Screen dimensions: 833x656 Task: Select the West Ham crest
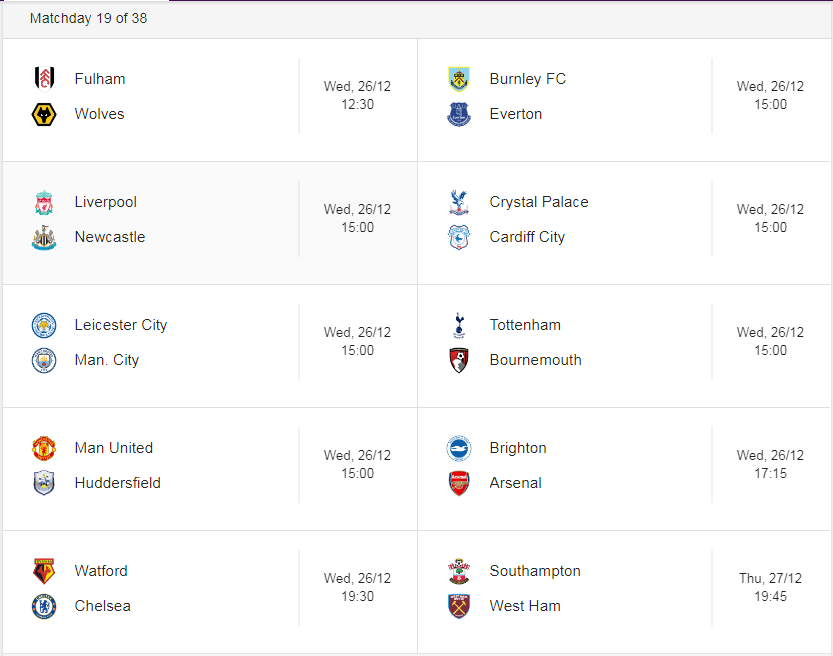pyautogui.click(x=459, y=606)
